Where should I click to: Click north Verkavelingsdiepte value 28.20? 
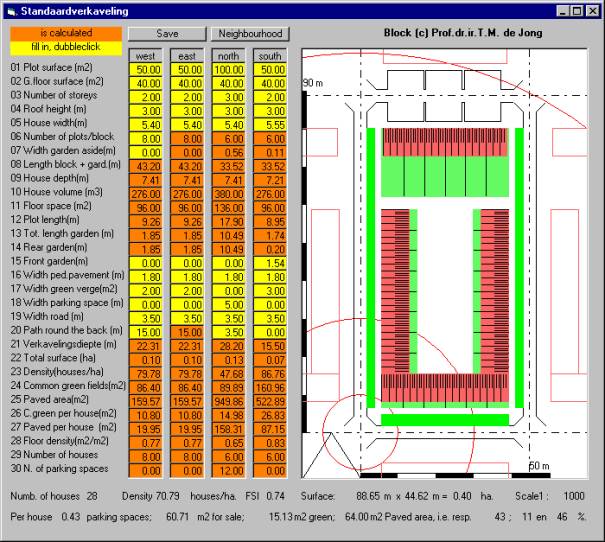click(228, 346)
